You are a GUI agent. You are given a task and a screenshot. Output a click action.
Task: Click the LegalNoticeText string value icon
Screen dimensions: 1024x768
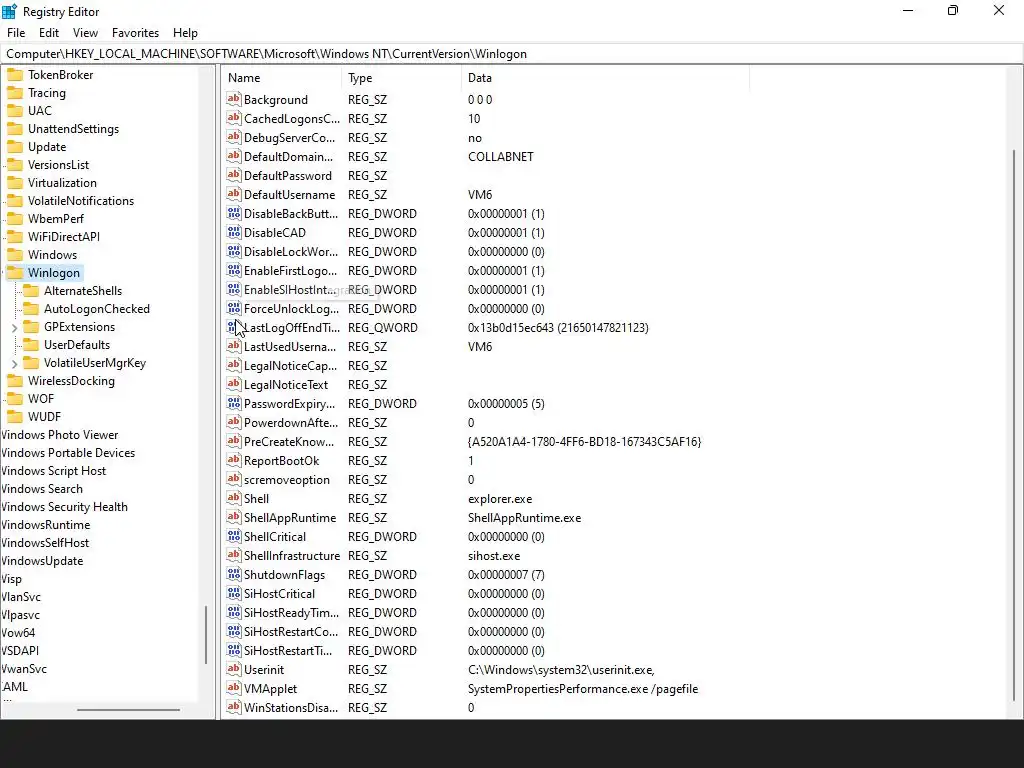click(x=234, y=384)
